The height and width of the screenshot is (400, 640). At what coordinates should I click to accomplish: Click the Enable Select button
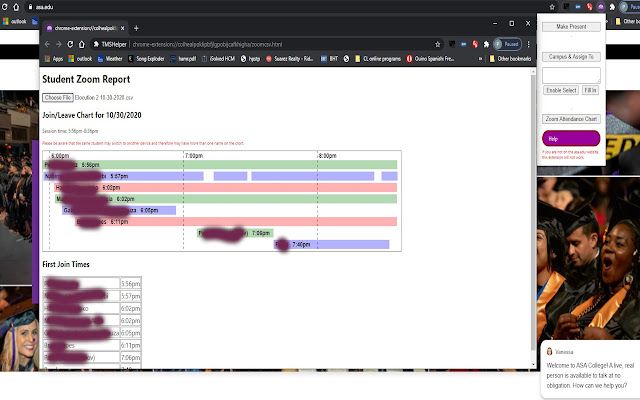coord(561,90)
